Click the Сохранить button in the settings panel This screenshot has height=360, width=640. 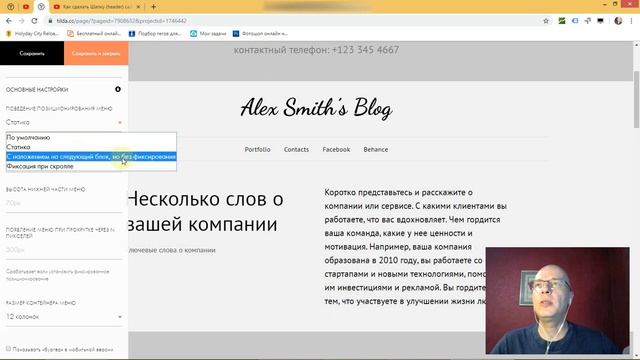pos(32,53)
